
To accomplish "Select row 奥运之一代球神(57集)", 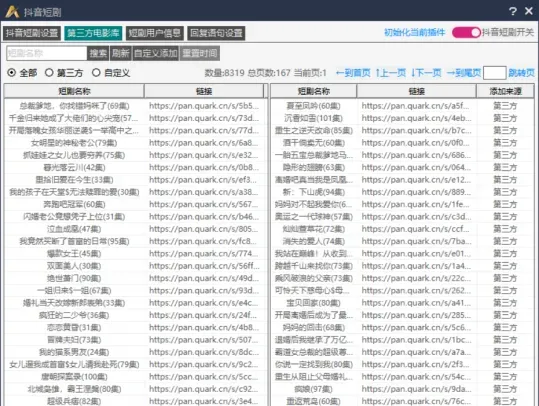I will [x=313, y=217].
